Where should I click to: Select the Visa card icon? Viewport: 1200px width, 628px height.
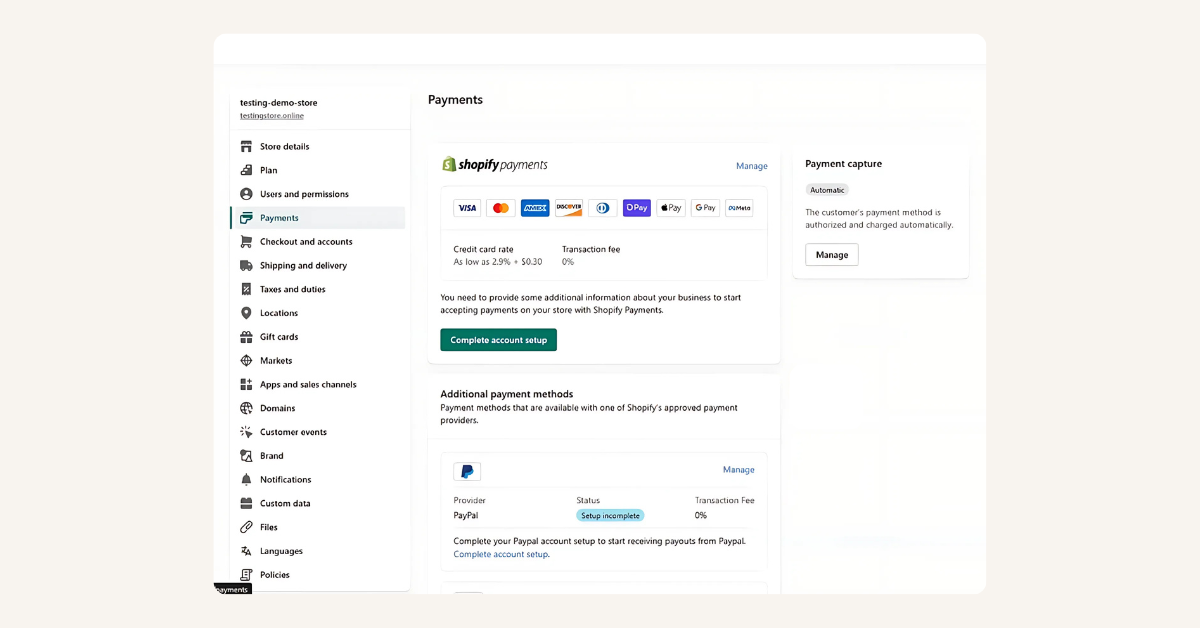click(x=466, y=207)
